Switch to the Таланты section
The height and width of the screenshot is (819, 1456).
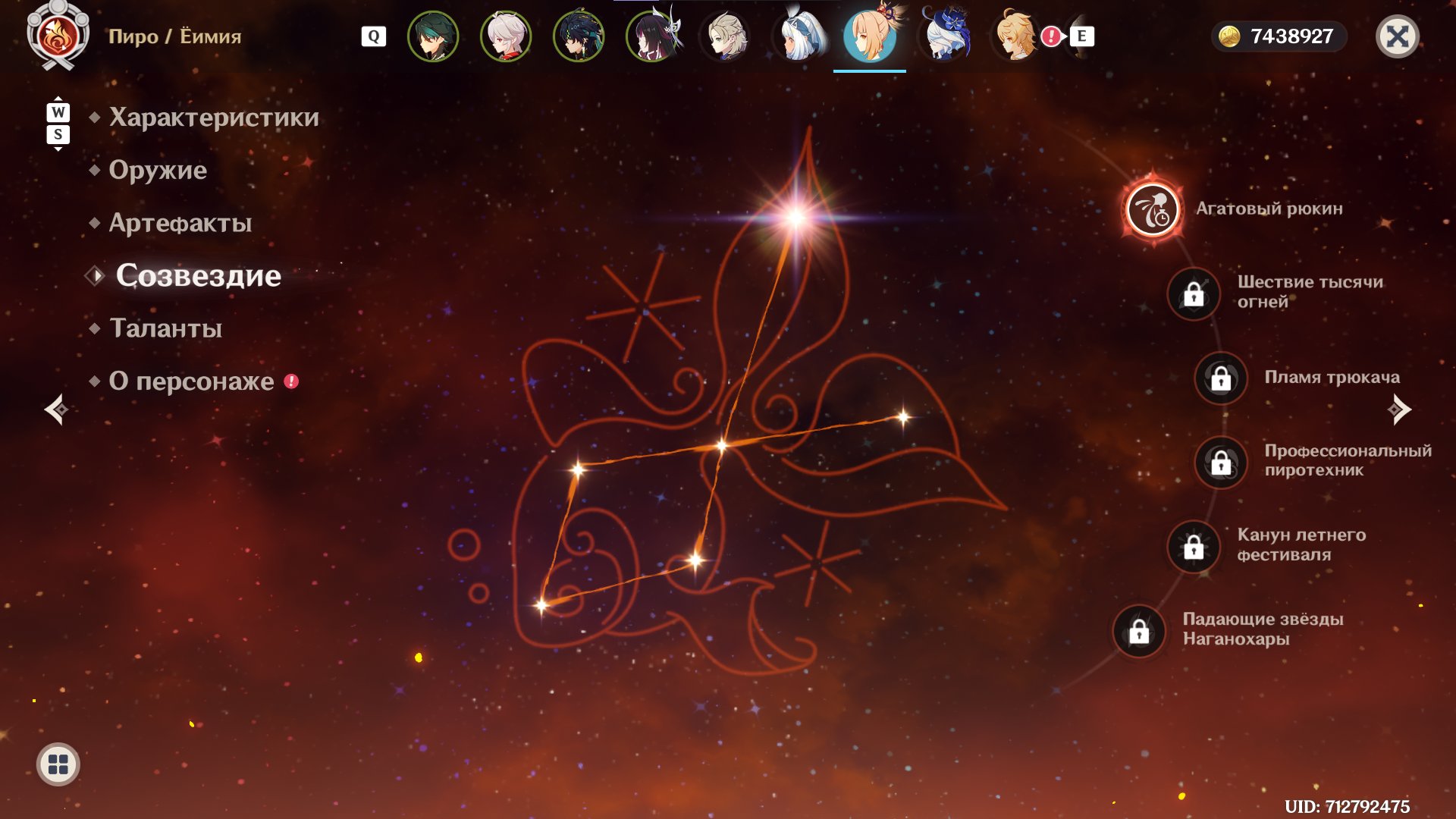coord(166,328)
